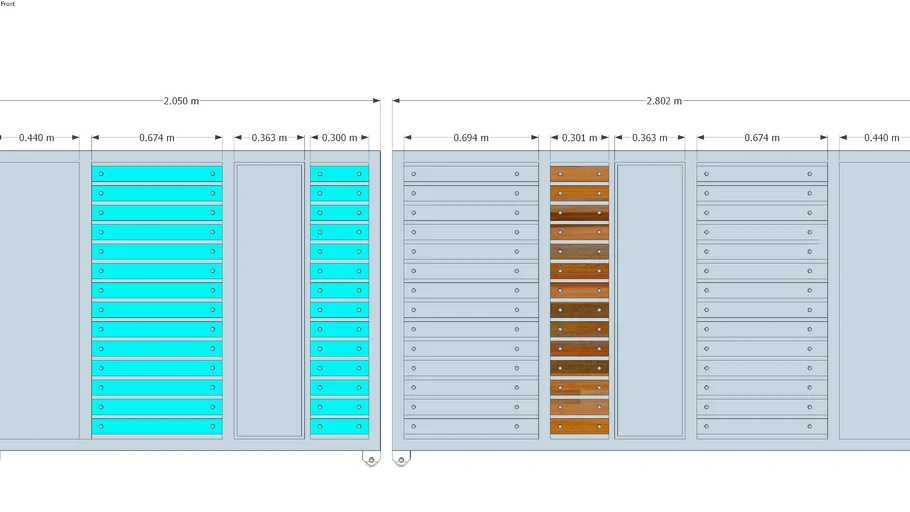910x512 pixels.
Task: Click the 0.674 m label above cyan drawers
Action: tap(157, 138)
